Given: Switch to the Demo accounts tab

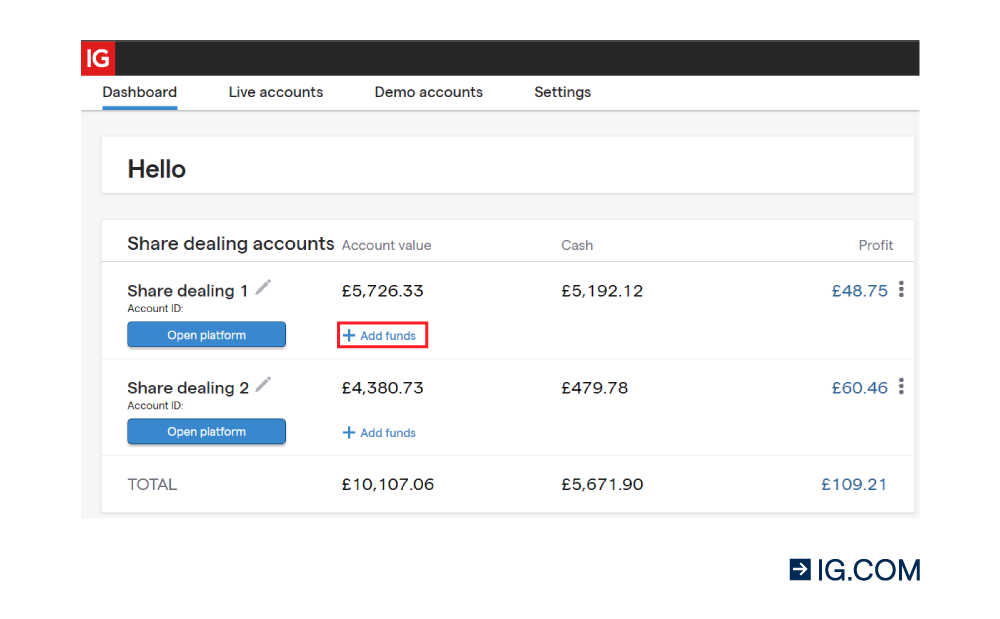Looking at the screenshot, I should pos(428,92).
